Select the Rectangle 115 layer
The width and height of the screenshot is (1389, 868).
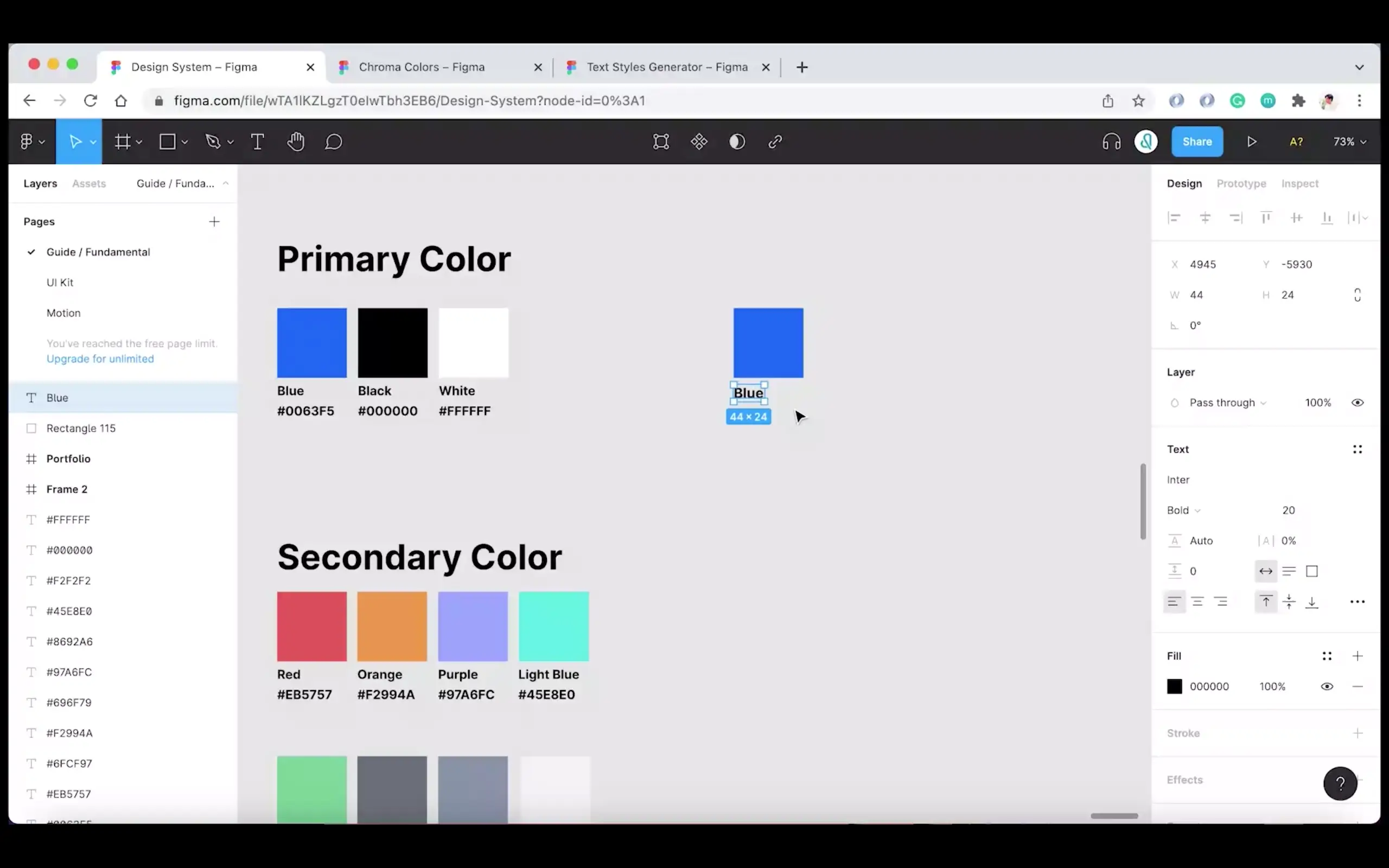81,428
